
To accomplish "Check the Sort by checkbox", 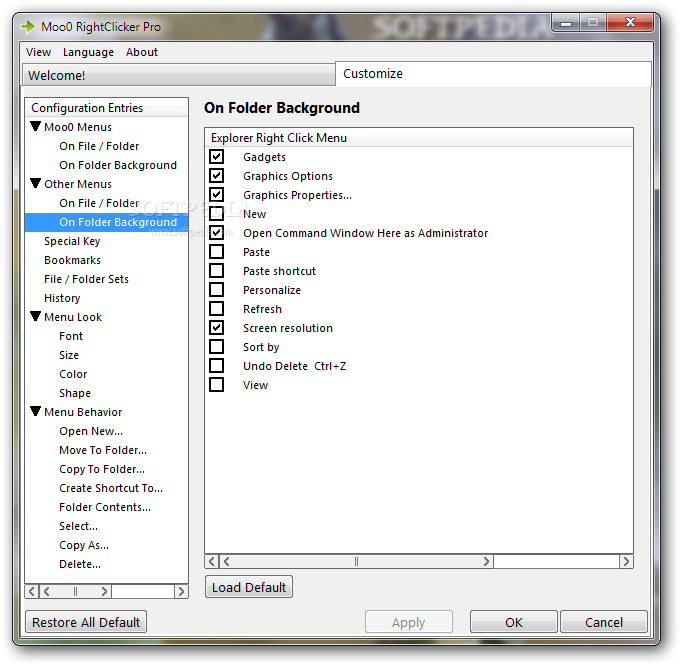I will point(216,347).
